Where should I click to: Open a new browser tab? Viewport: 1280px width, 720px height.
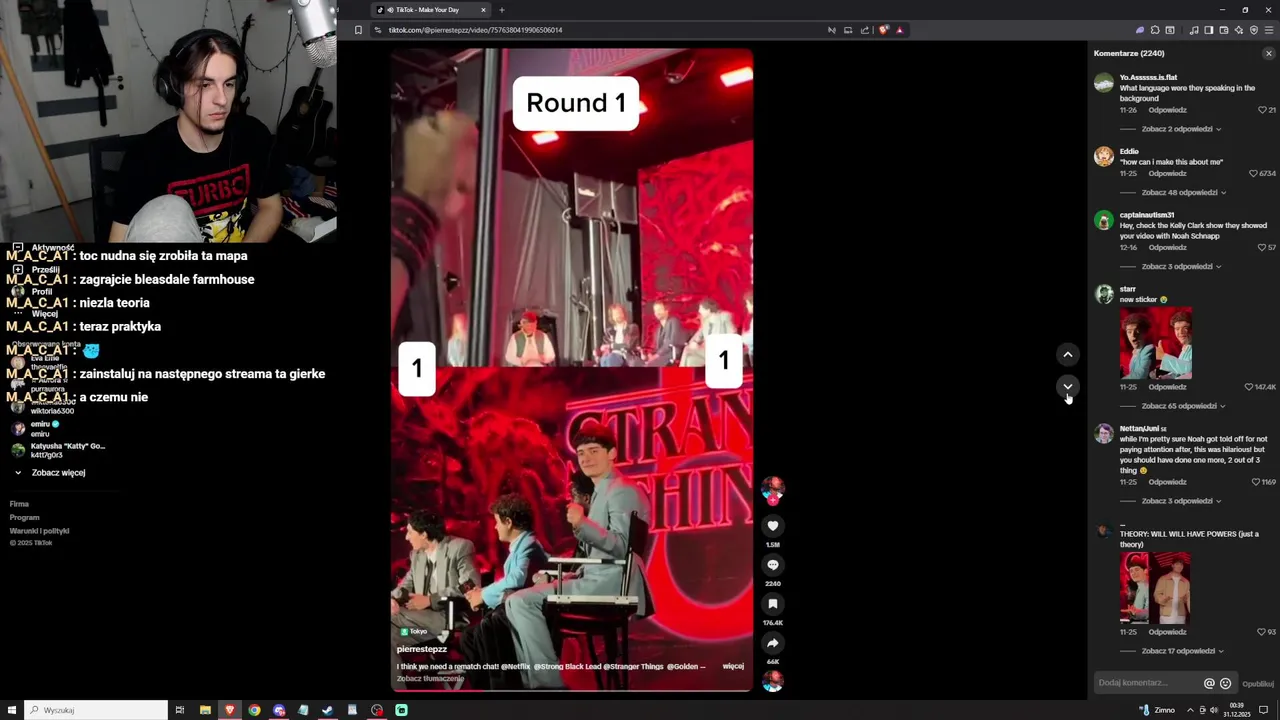(502, 10)
